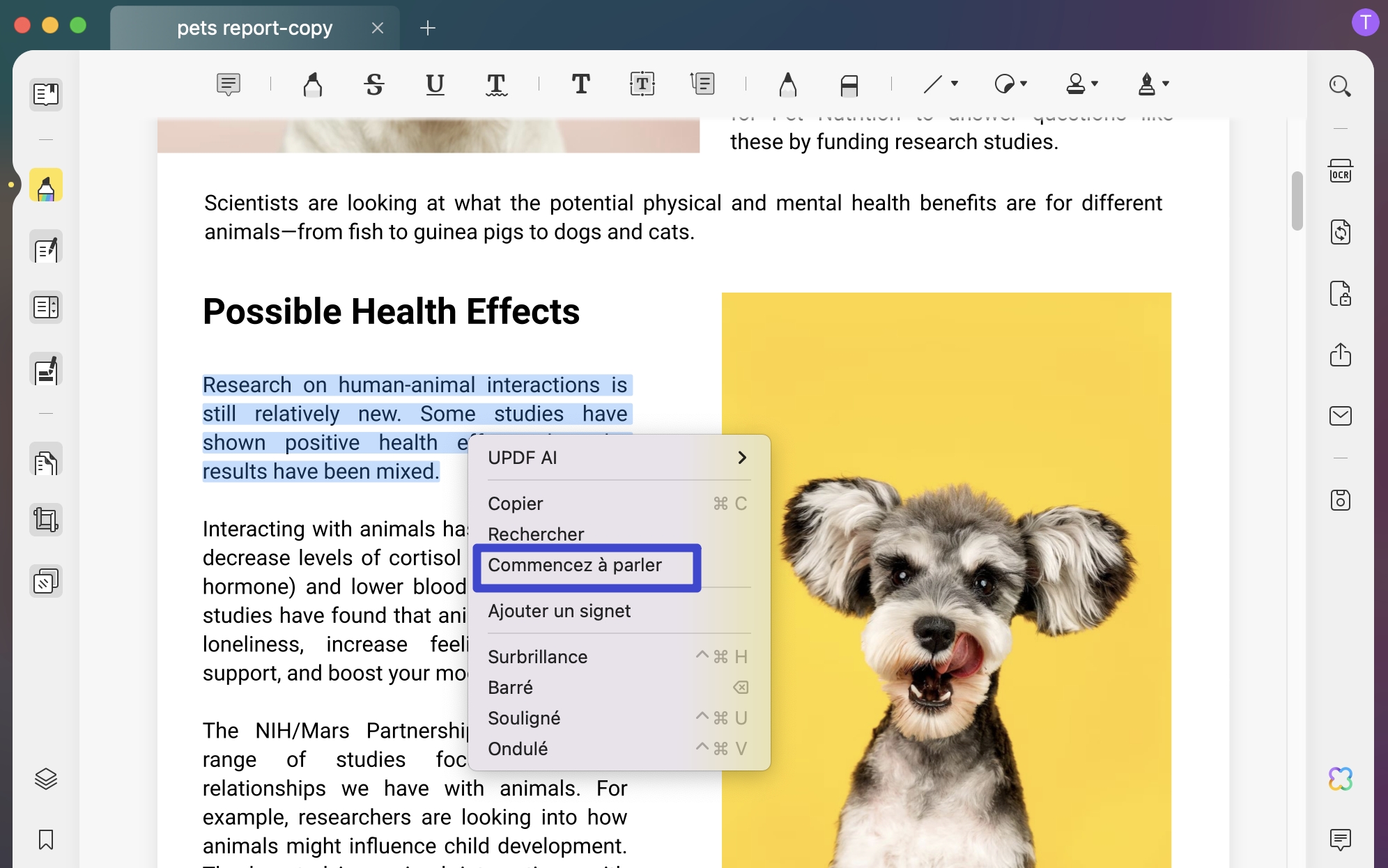
Task: Choose the squiggly underline tool
Action: [496, 84]
